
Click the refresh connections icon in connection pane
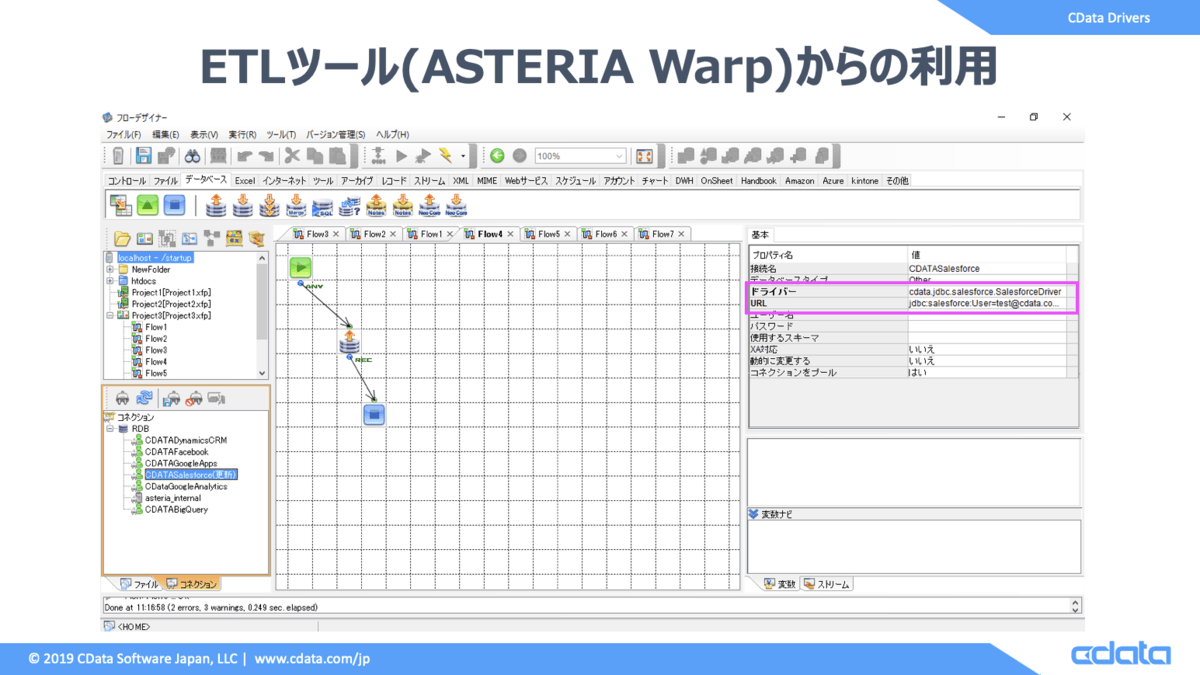145,397
